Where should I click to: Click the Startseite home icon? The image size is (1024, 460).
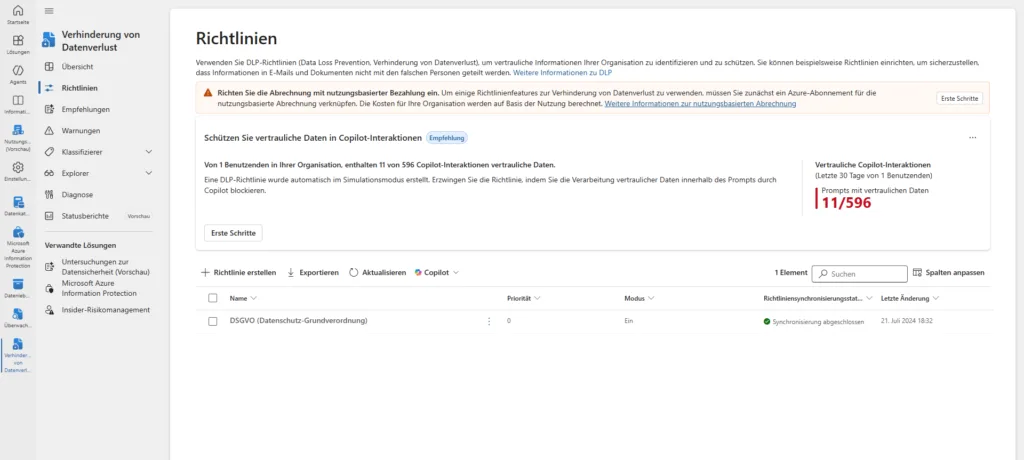point(17,11)
